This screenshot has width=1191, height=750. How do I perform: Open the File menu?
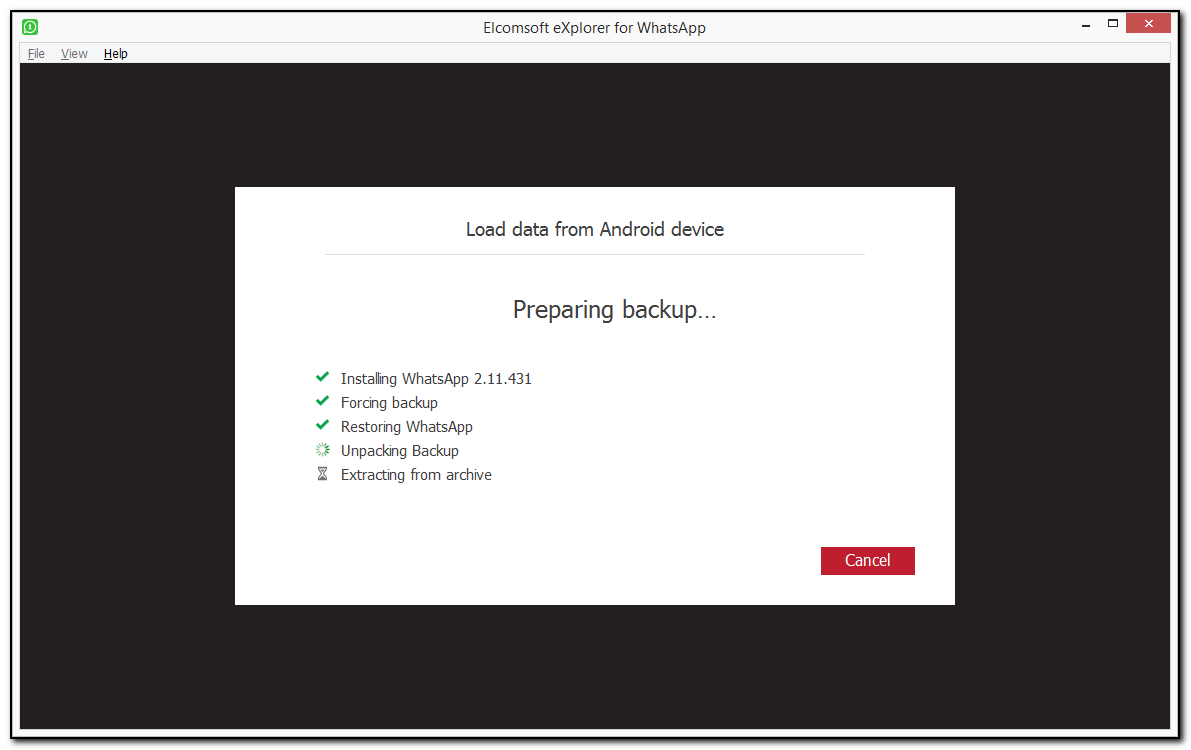click(35, 53)
